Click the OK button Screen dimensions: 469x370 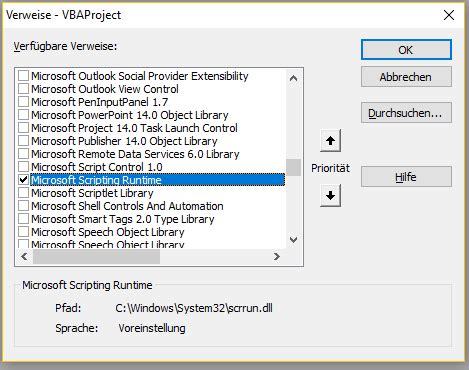[406, 50]
